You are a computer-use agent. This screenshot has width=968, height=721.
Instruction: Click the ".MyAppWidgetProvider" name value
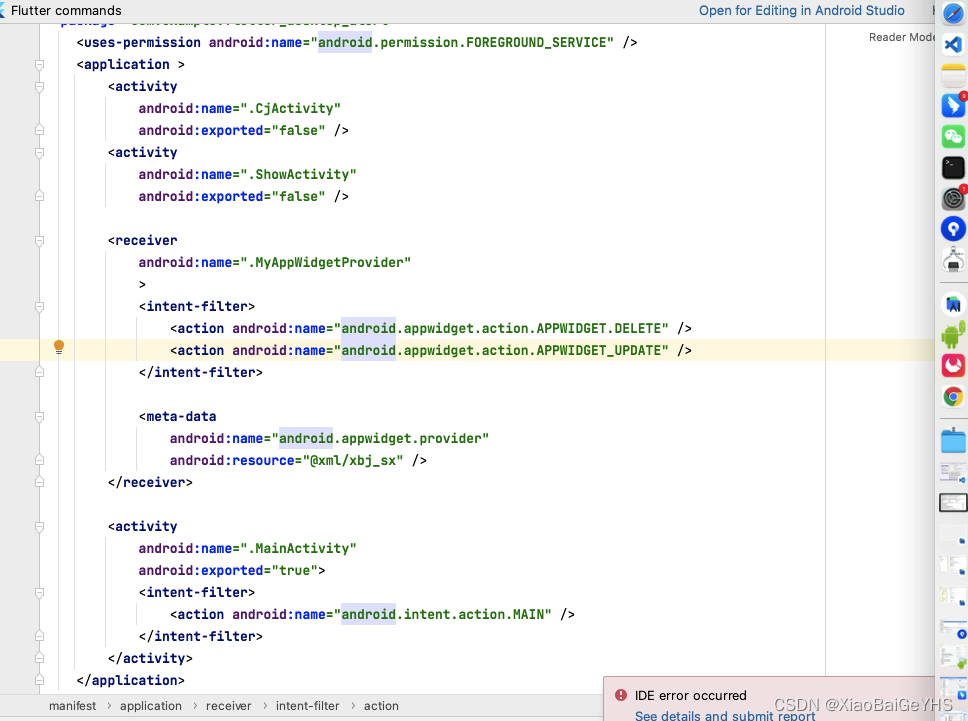325,262
